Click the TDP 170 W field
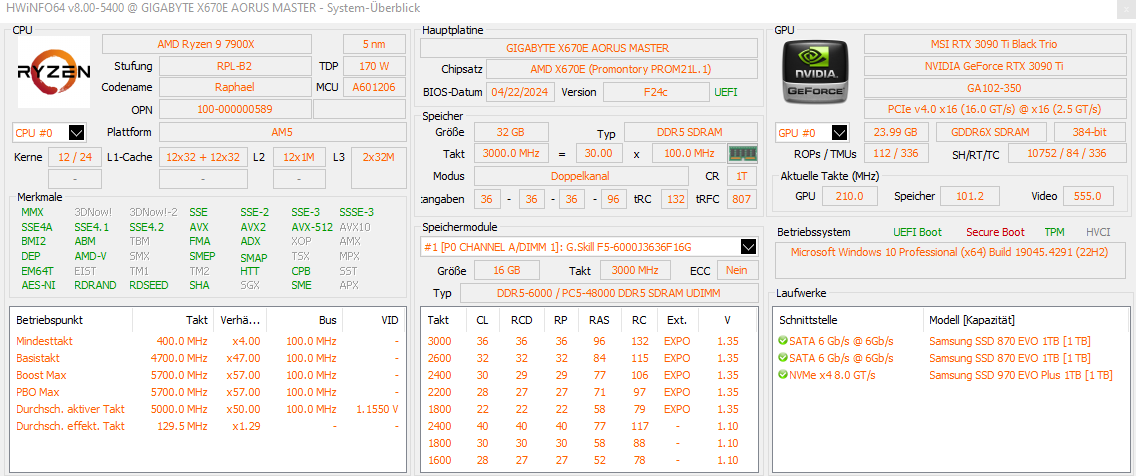This screenshot has width=1136, height=476. (375, 66)
